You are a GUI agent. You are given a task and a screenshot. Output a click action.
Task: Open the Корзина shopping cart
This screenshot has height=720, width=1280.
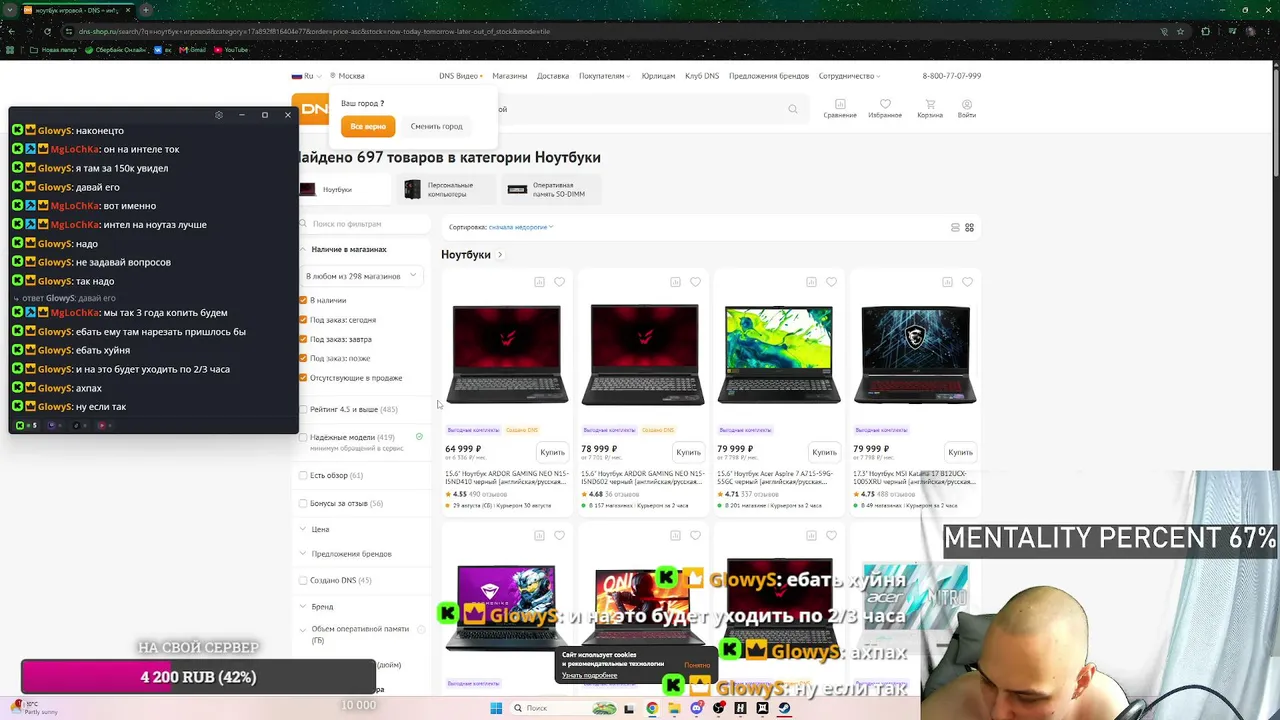(x=930, y=108)
